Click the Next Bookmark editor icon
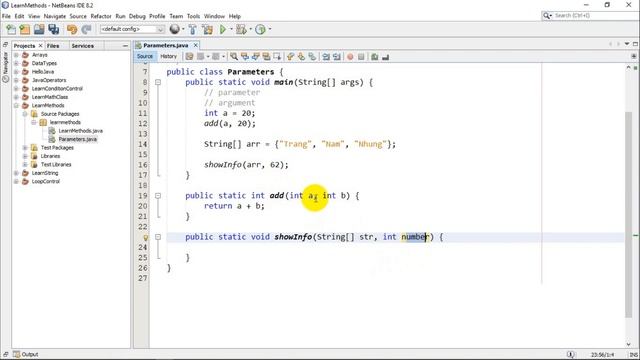Viewport: 640px width, 360px height. tap(301, 57)
